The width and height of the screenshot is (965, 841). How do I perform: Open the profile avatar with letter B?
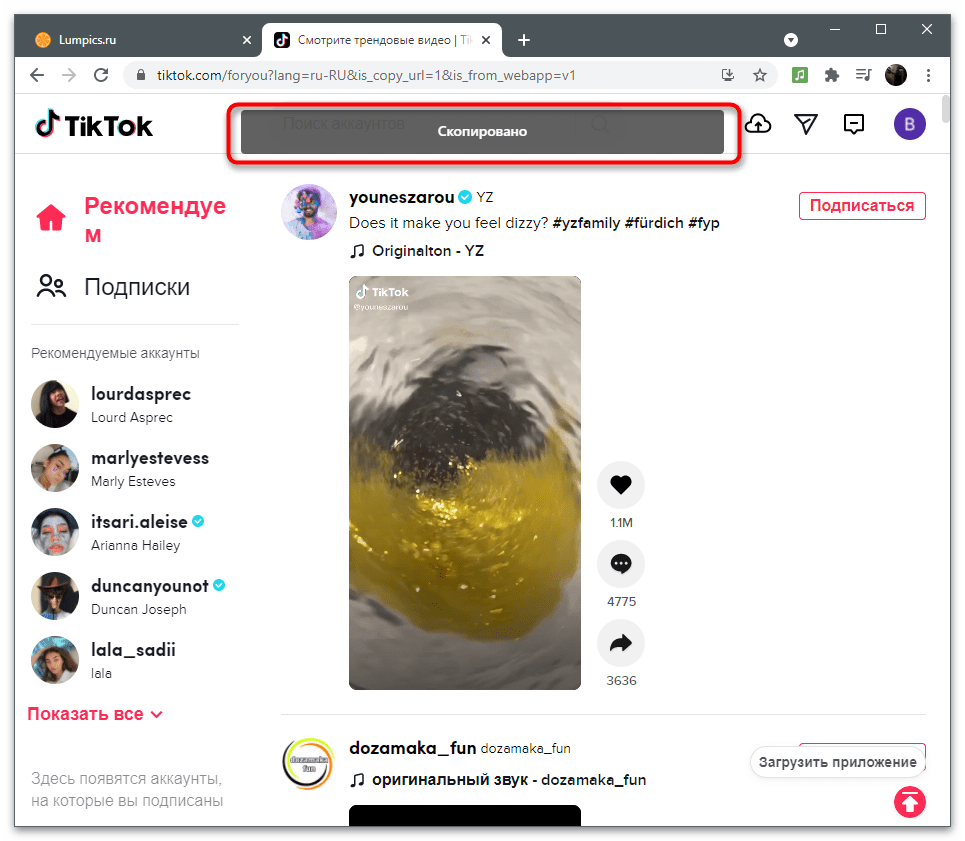[910, 124]
